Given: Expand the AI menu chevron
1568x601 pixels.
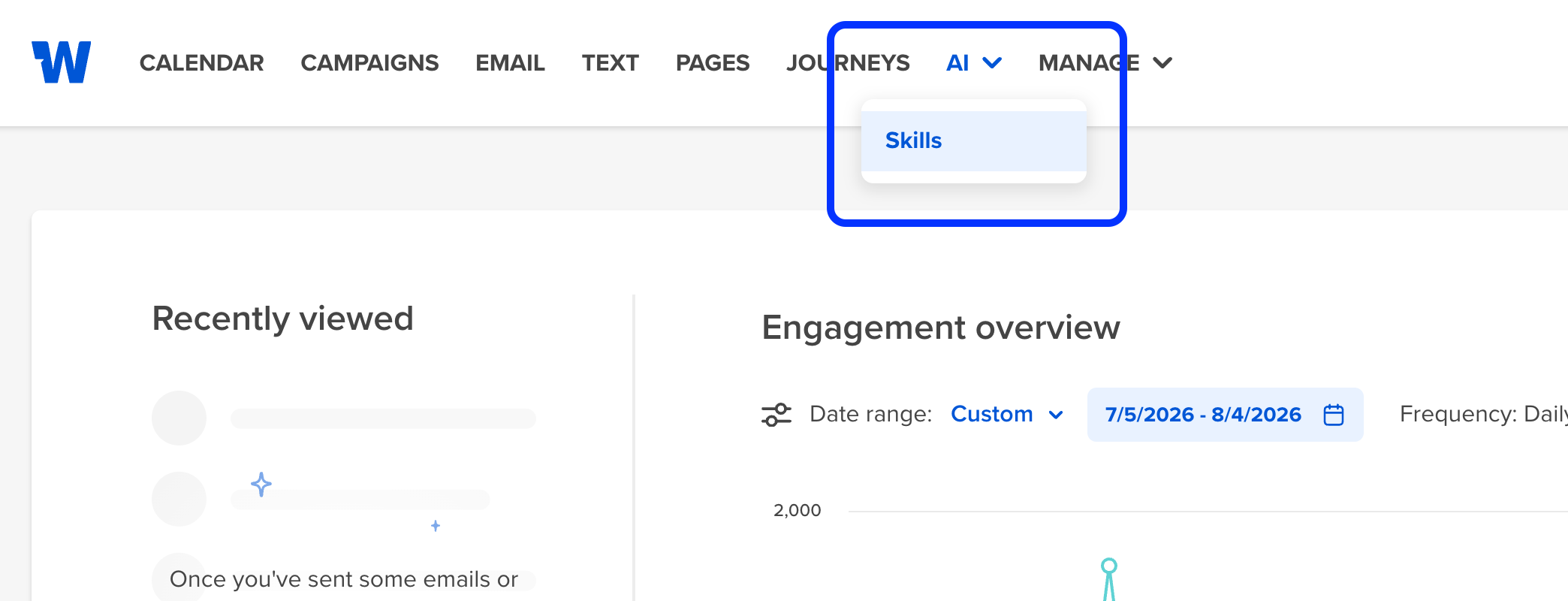Looking at the screenshot, I should (x=992, y=63).
